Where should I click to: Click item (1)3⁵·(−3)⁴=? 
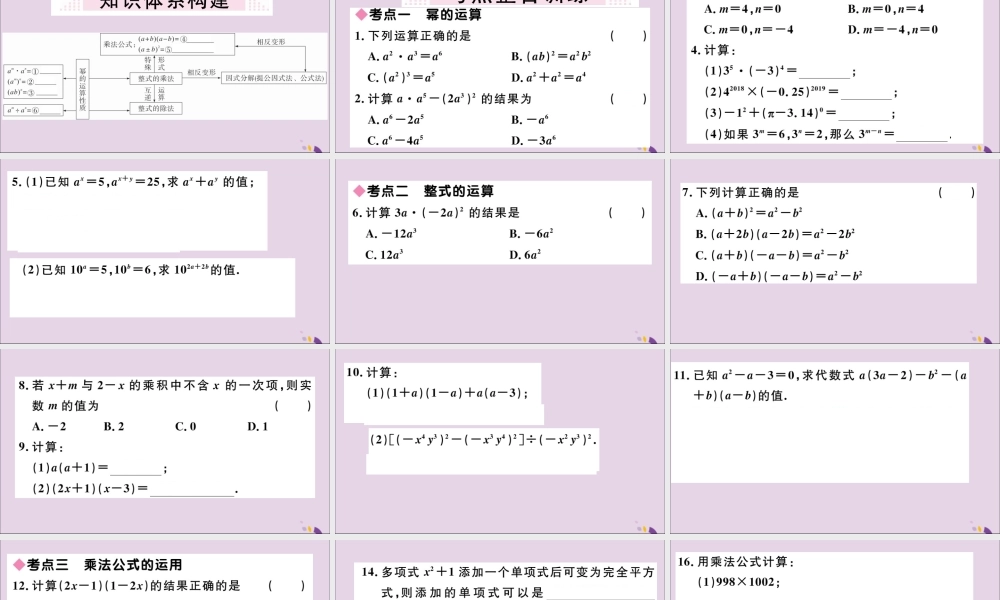pos(750,71)
